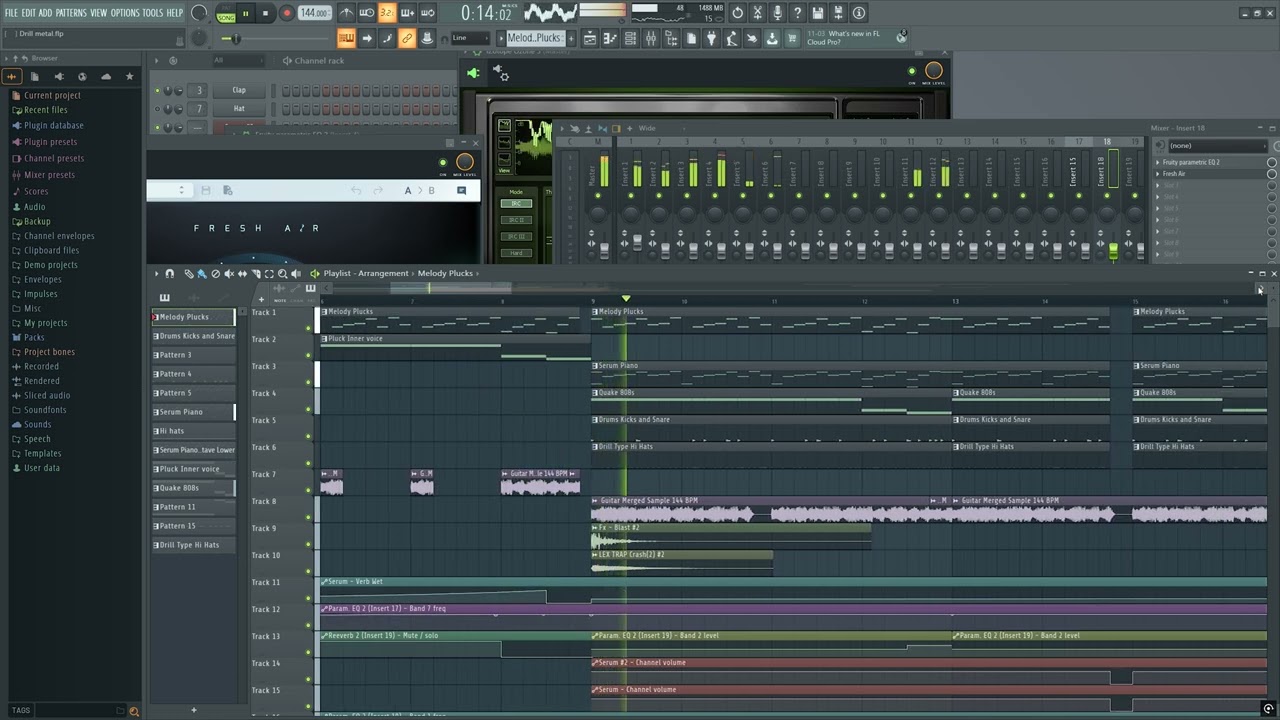
Task: Click the tempo 144.000 field
Action: [314, 13]
